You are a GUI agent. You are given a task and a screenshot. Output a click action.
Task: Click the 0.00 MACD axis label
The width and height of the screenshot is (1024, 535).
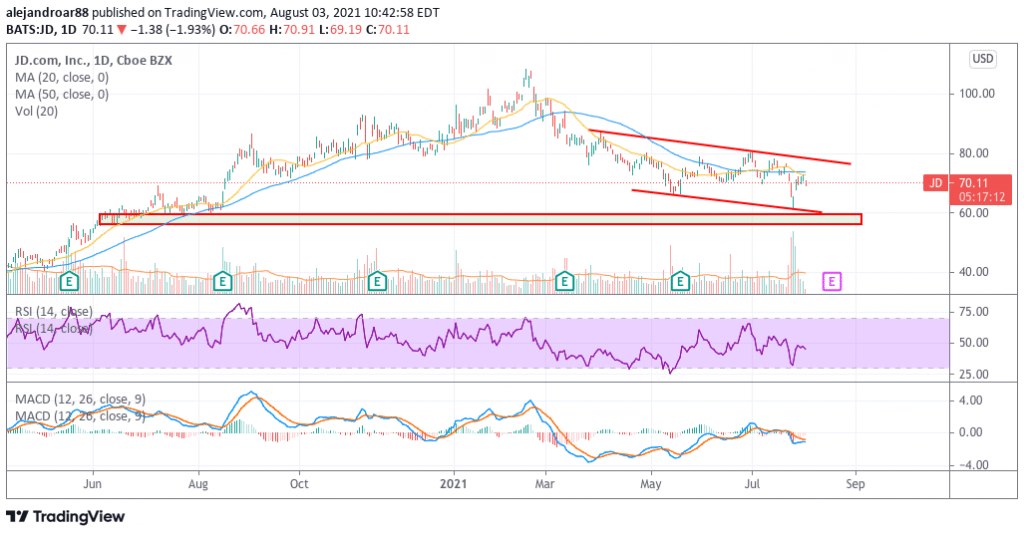coord(970,432)
